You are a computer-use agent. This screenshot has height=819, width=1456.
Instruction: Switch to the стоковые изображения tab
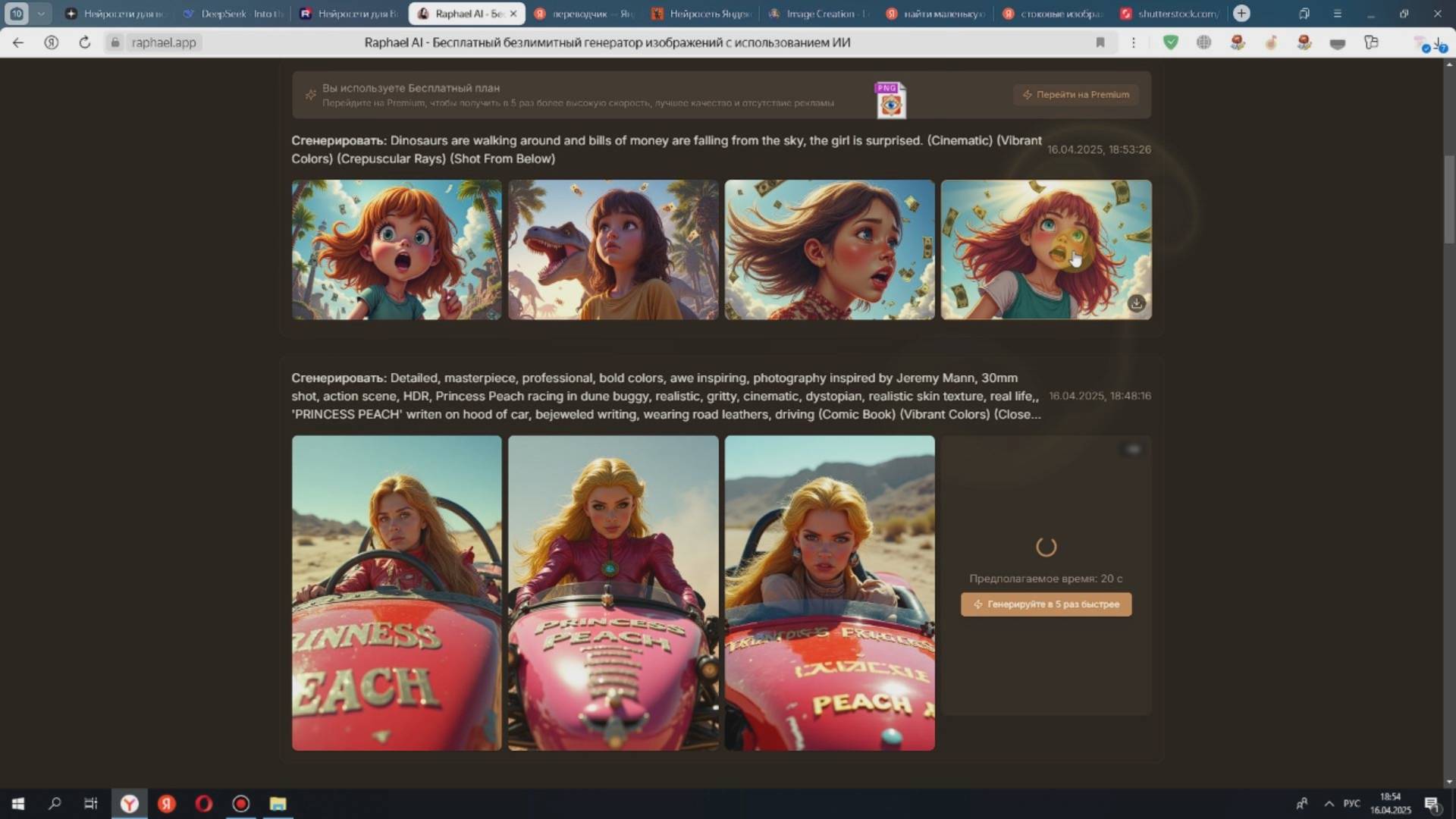pyautogui.click(x=1053, y=14)
